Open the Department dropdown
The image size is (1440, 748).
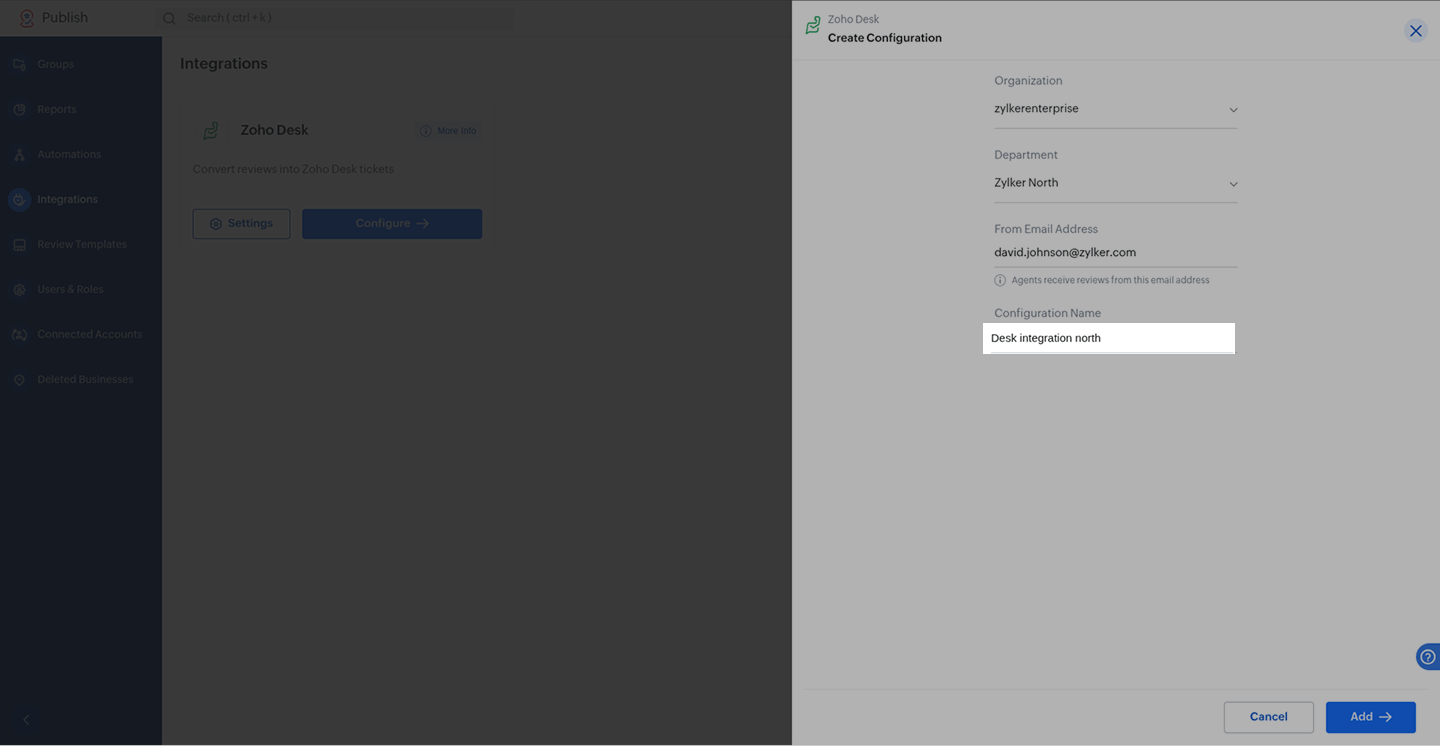(x=1115, y=183)
